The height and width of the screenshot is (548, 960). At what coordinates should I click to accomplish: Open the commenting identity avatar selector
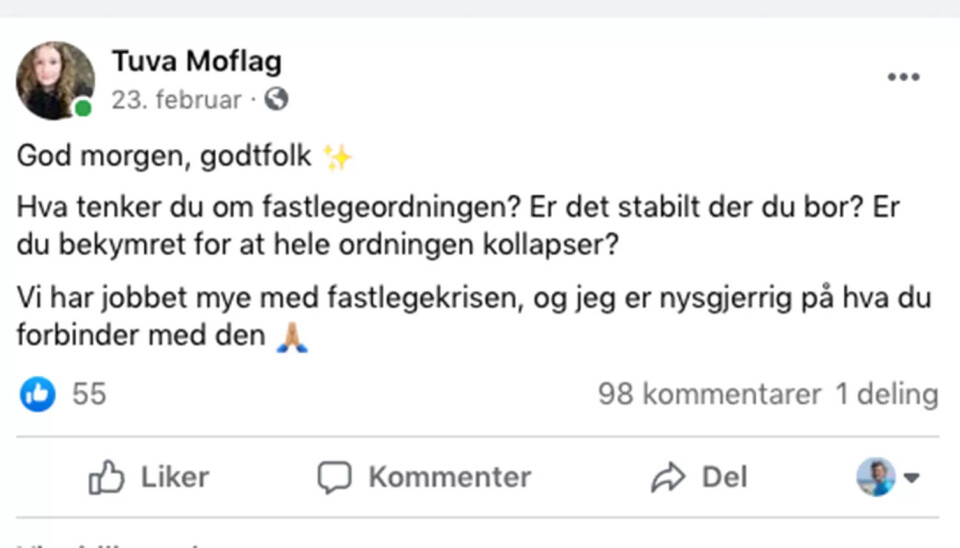pos(876,478)
